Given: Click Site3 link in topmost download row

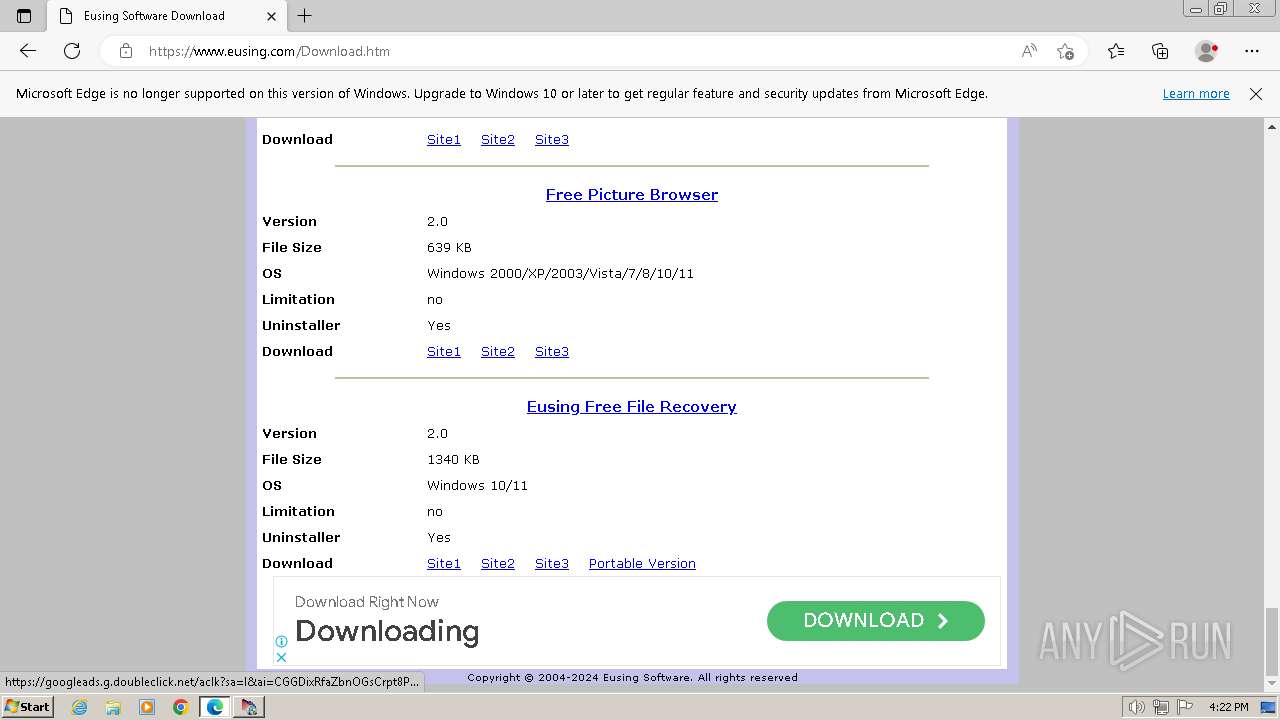Looking at the screenshot, I should 552,140.
